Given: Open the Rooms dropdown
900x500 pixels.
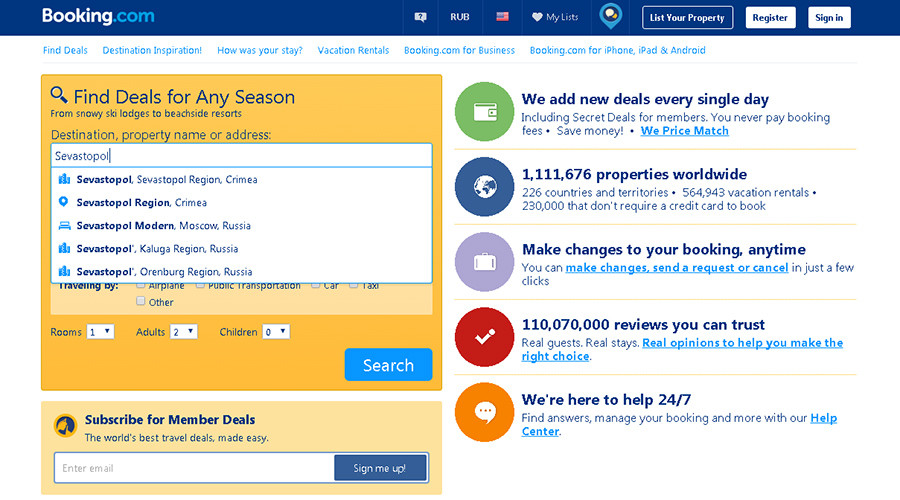Looking at the screenshot, I should (100, 332).
